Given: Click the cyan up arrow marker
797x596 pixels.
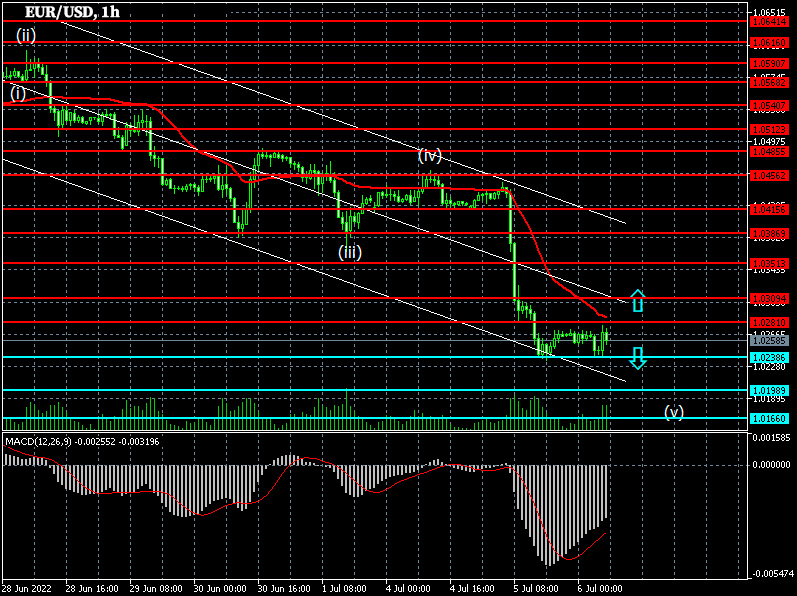Looking at the screenshot, I should (638, 300).
